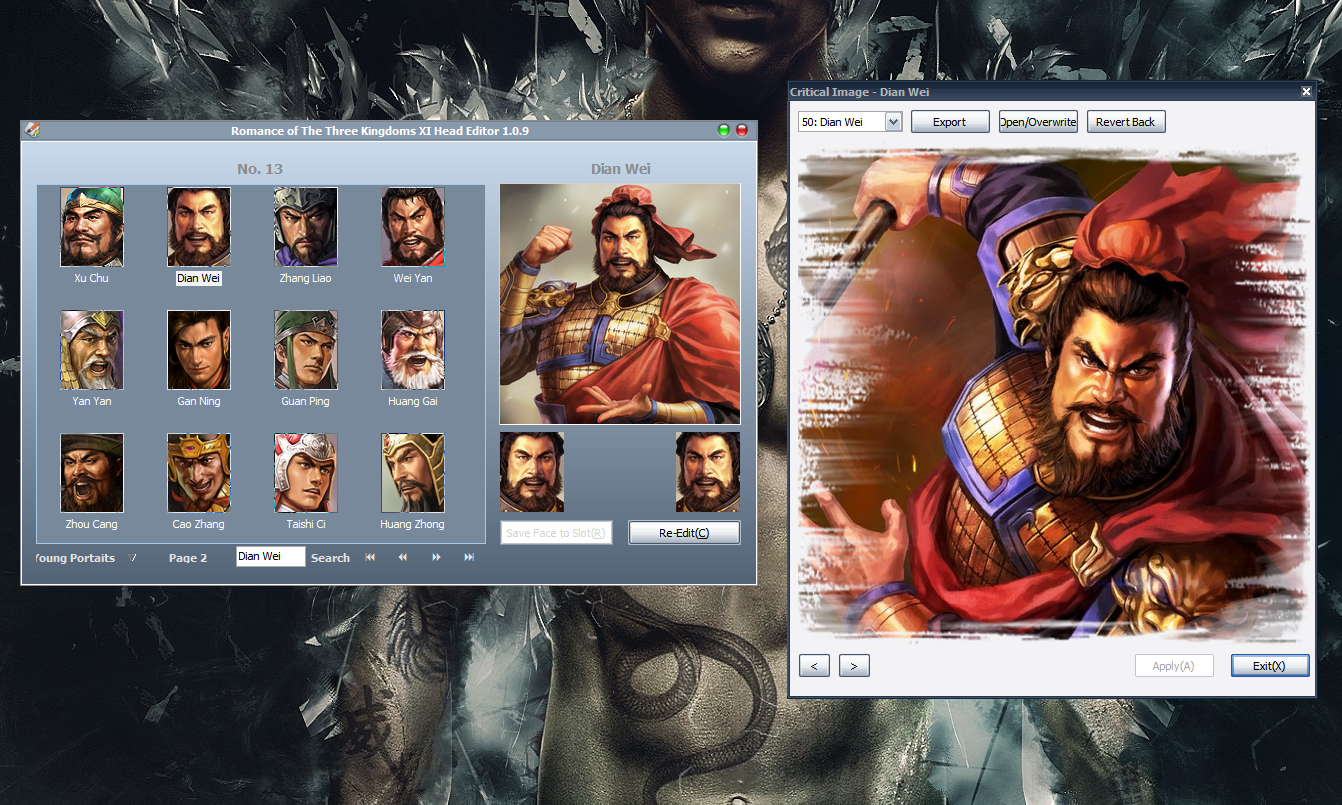Select the Taishi Ci portrait thumbnail
This screenshot has height=805, width=1342.
point(306,473)
